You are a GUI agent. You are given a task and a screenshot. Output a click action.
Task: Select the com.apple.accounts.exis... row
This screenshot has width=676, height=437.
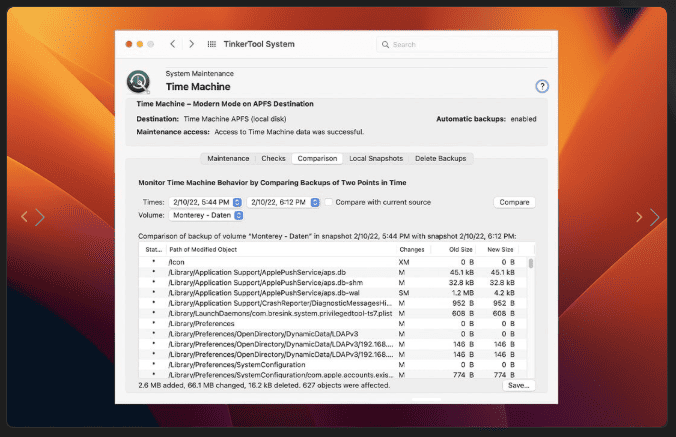click(x=333, y=375)
